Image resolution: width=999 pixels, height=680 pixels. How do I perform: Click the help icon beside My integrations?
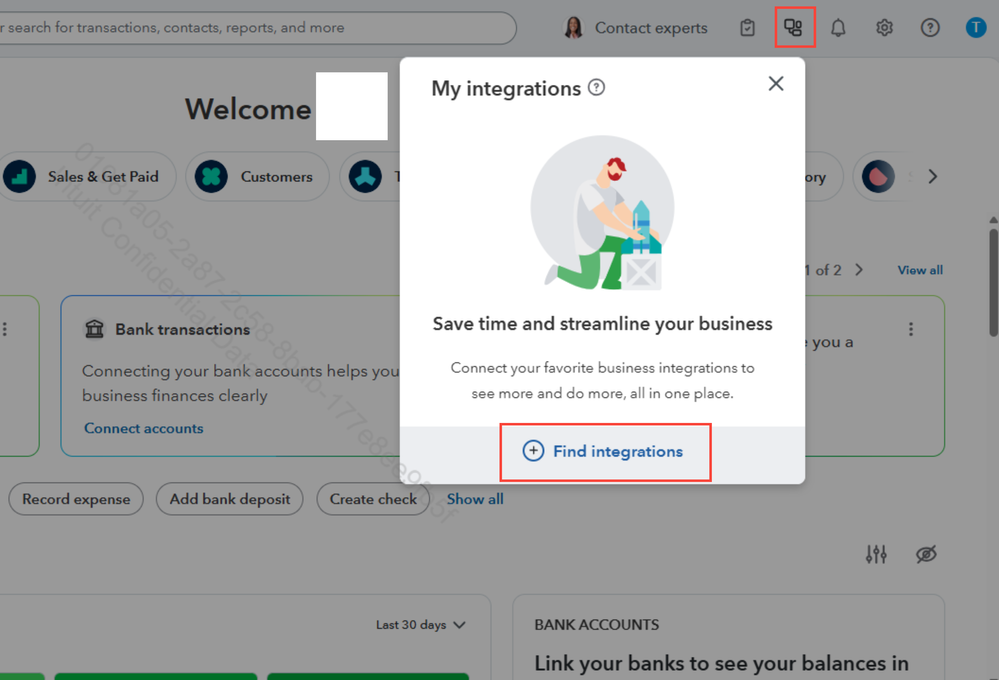(596, 87)
